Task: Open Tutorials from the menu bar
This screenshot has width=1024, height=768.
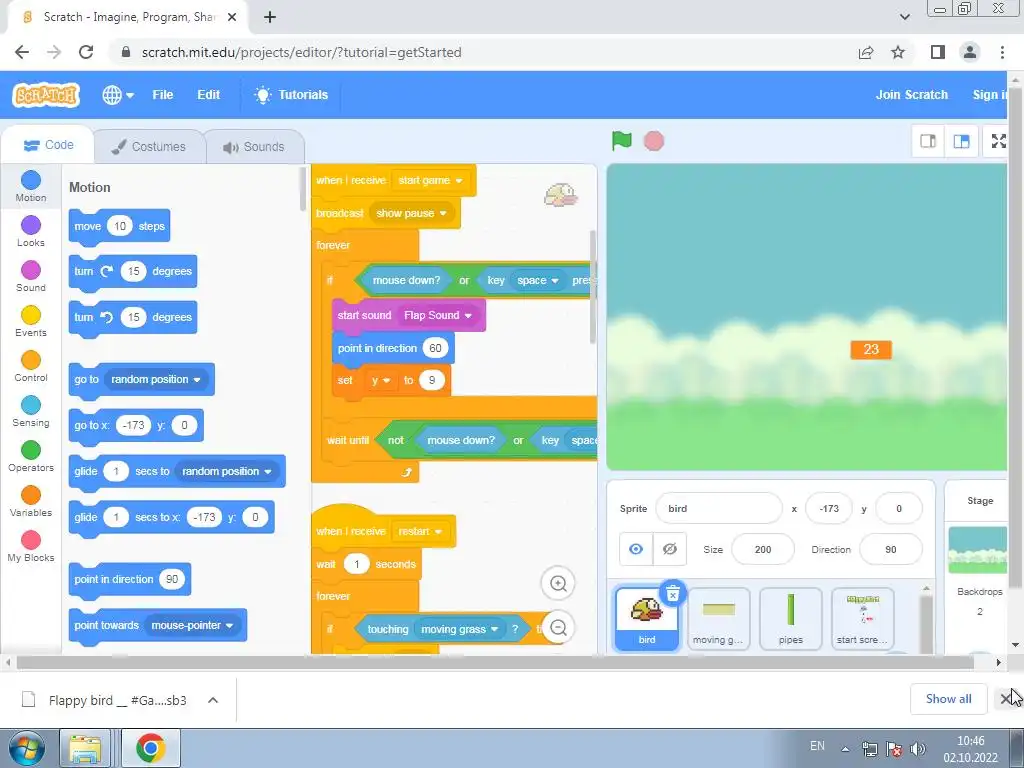Action: pyautogui.click(x=291, y=95)
